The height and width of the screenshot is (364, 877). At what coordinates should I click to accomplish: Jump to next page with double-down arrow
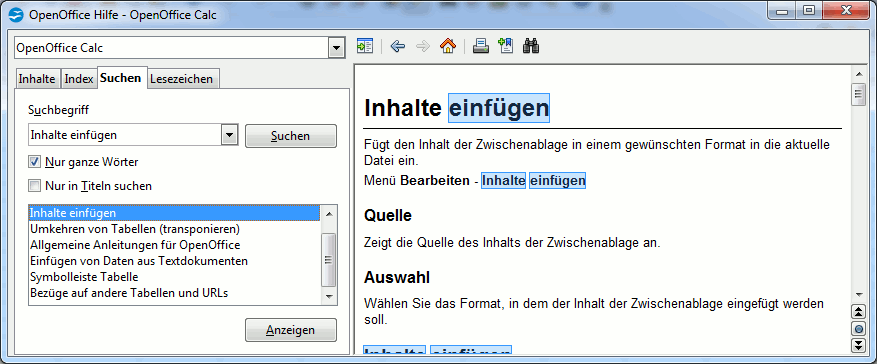(x=858, y=345)
